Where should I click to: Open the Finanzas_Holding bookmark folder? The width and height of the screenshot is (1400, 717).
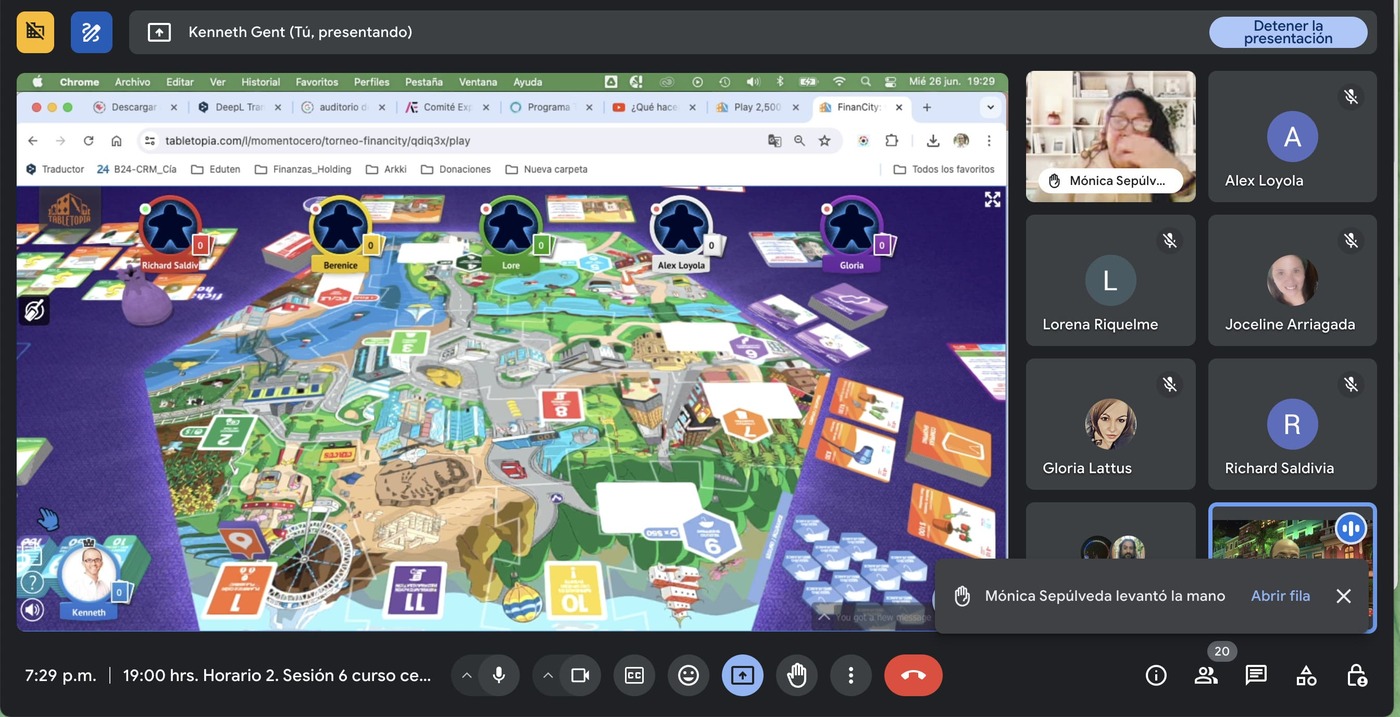304,169
